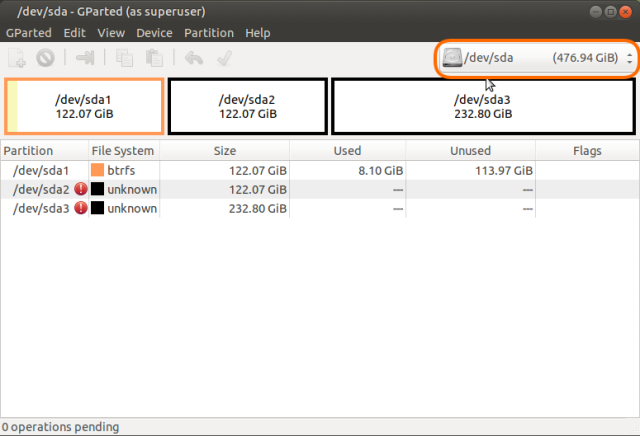
Task: Select the /dev/sda1 block in the disk map
Action: 84,106
